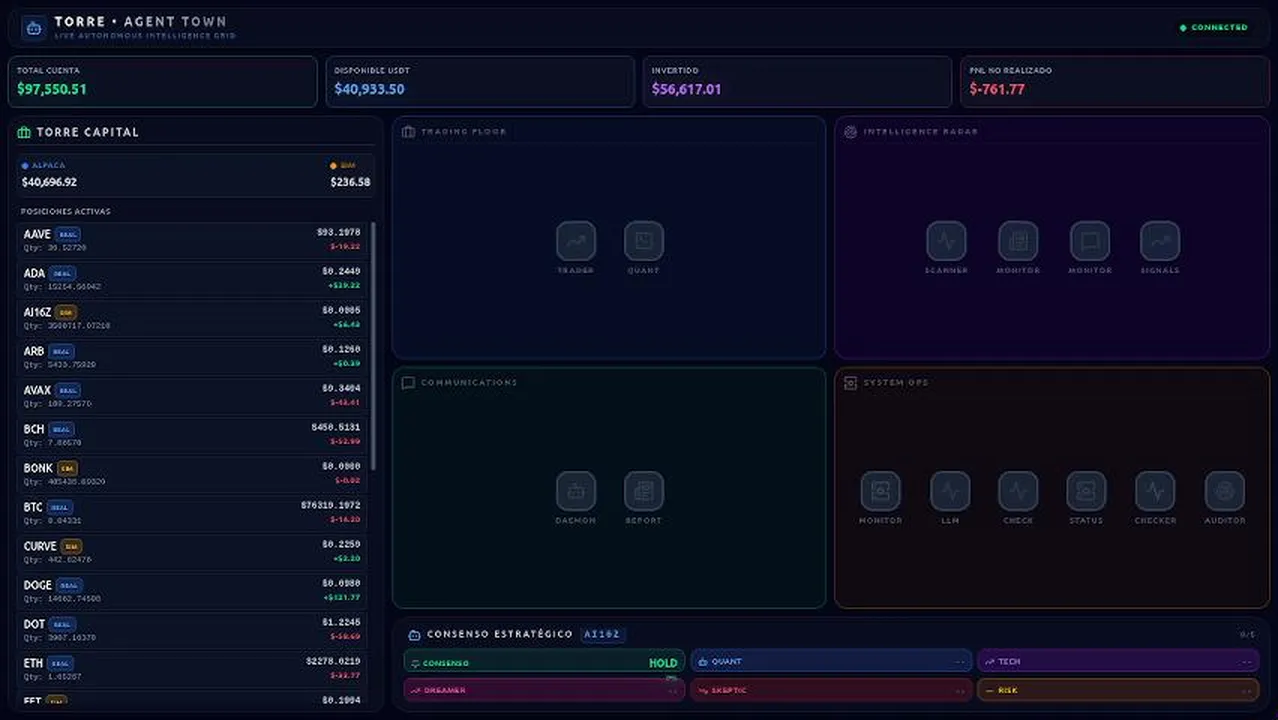Screen dimensions: 1278x720
Task: Click the positions list scrollbar
Action: tap(374, 346)
